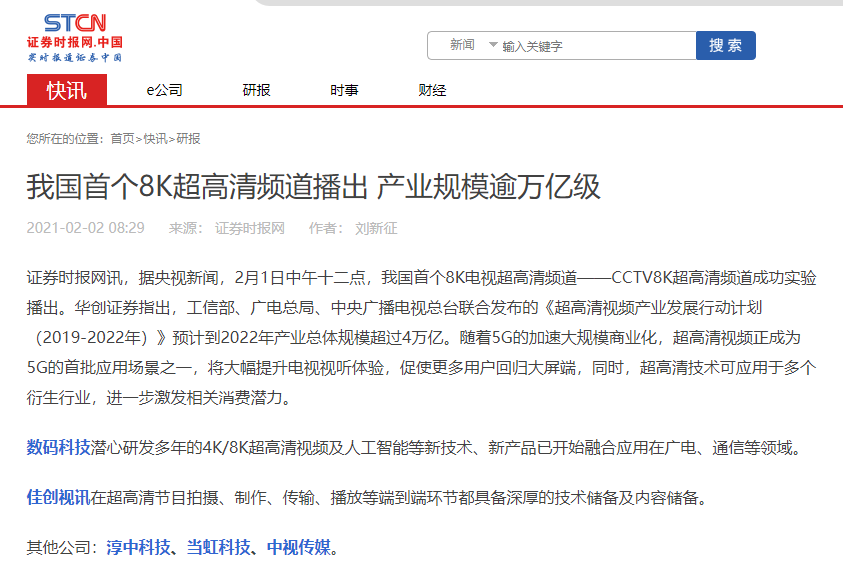The height and width of the screenshot is (574, 843).
Task: Click the paragraph beginning 证券时报网讯
Action: (x=422, y=338)
